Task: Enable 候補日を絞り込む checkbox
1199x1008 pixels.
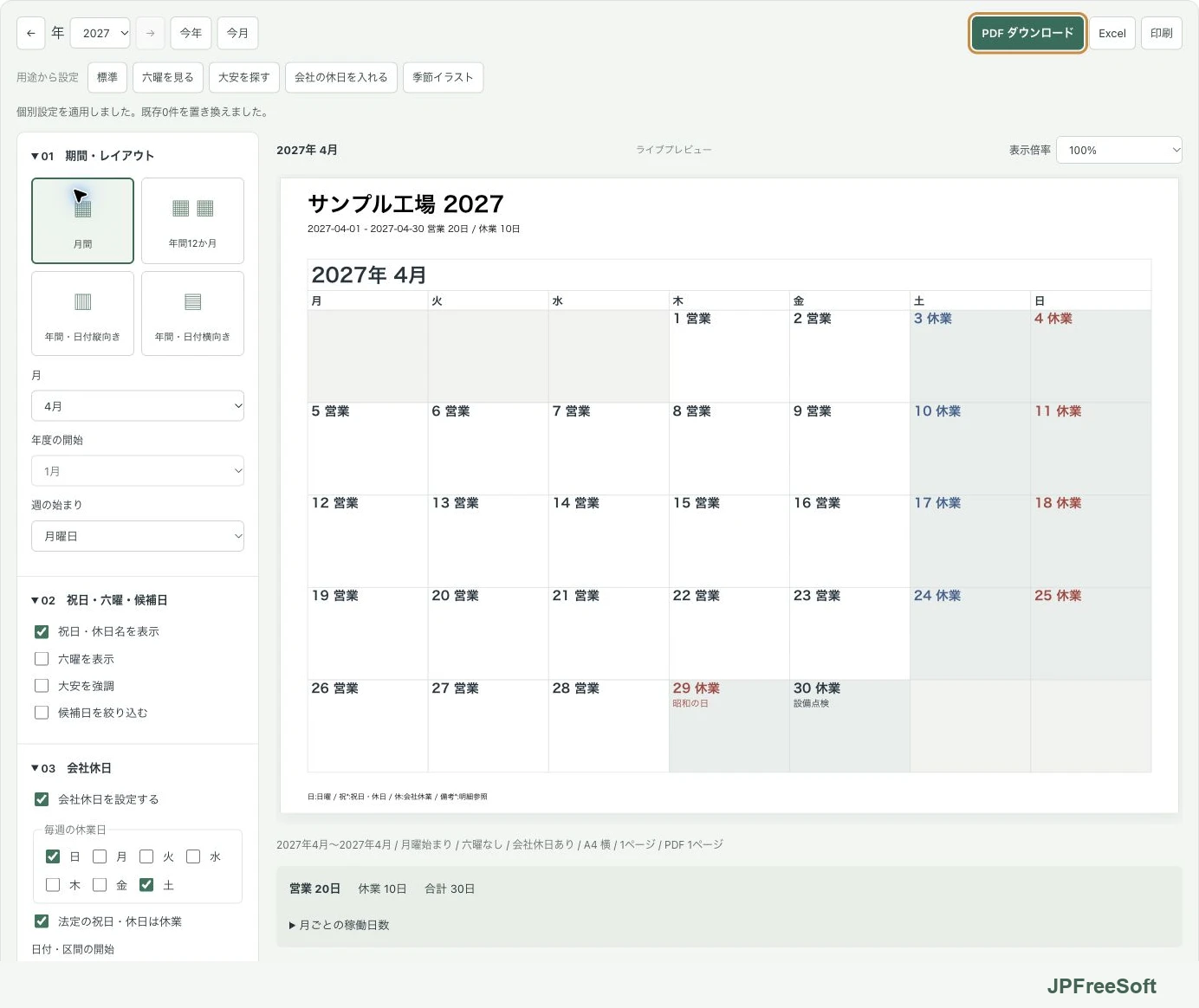Action: click(x=42, y=713)
